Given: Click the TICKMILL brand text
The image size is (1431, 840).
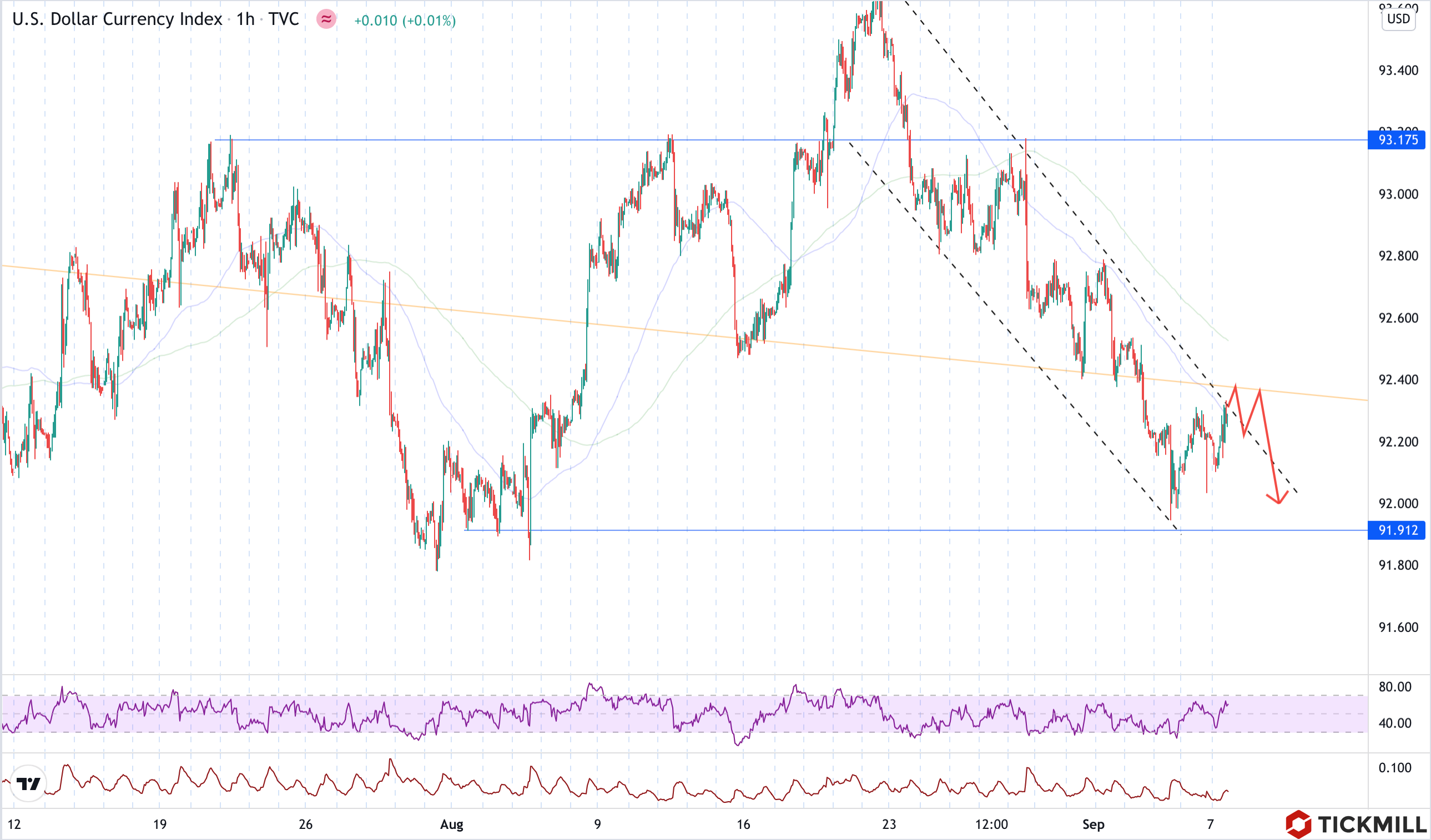Looking at the screenshot, I should [1372, 823].
